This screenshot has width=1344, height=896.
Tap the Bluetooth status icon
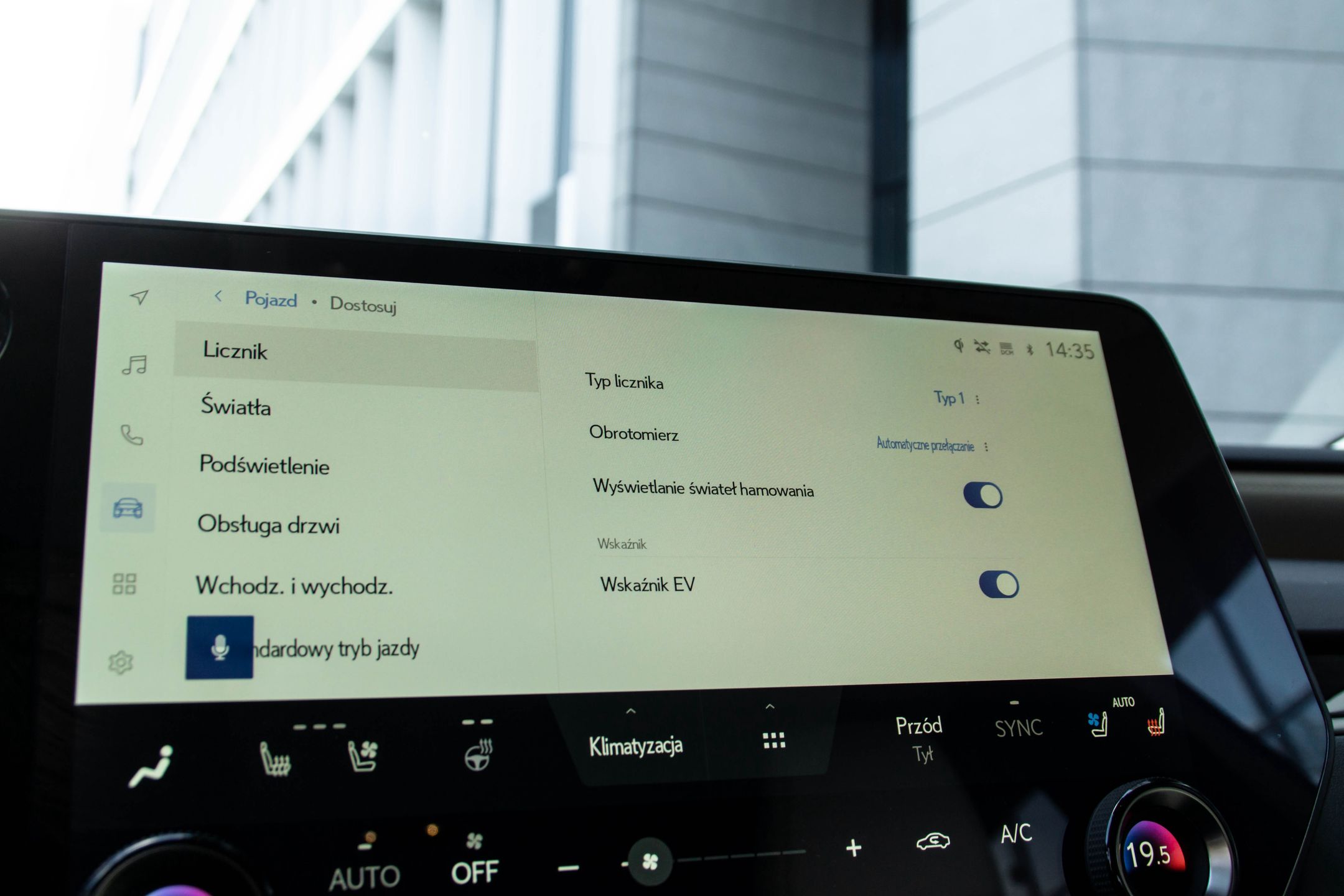coord(1030,350)
